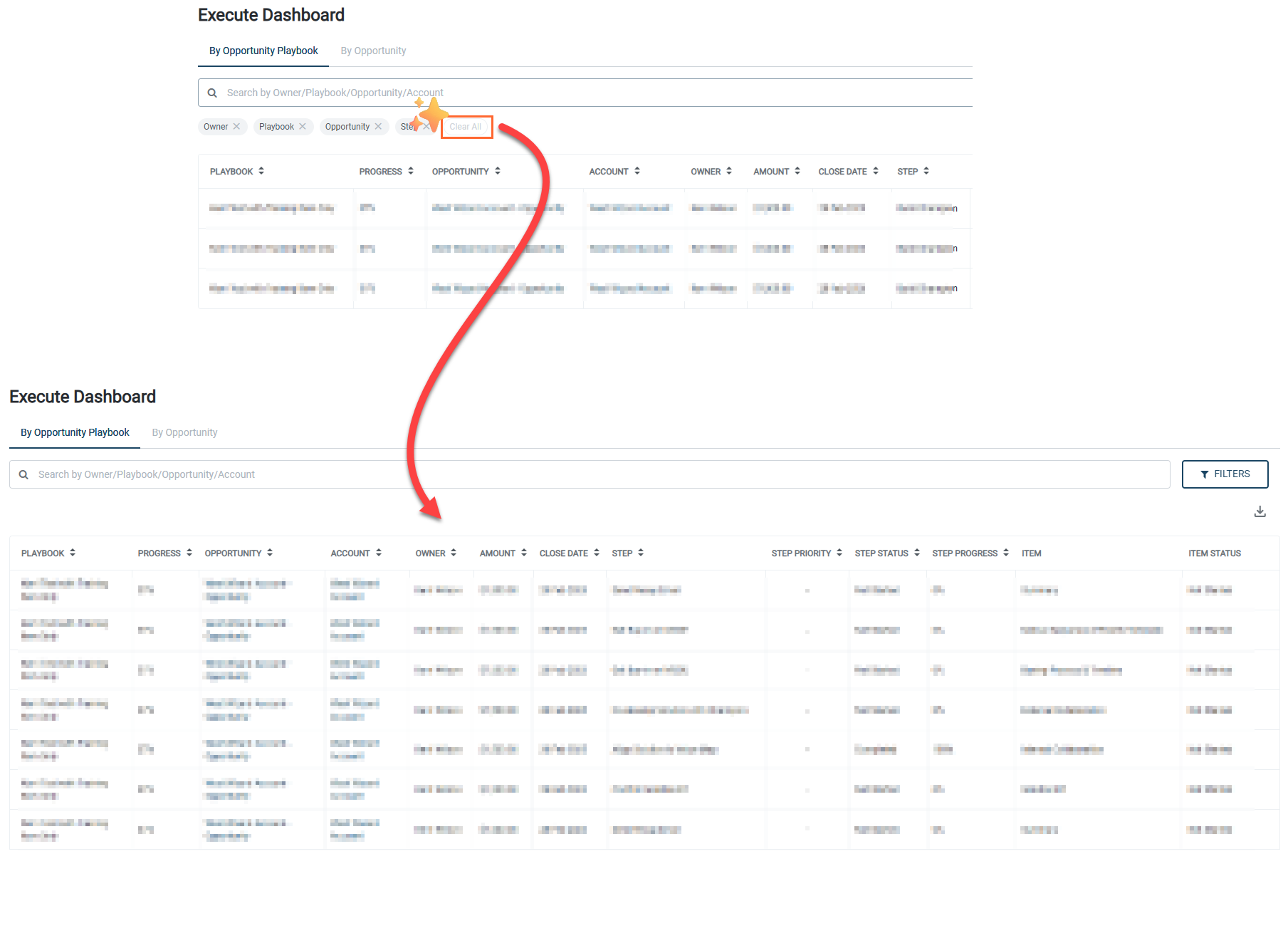The image size is (1288, 928).
Task: Open the FILTERS panel button
Action: coord(1225,474)
